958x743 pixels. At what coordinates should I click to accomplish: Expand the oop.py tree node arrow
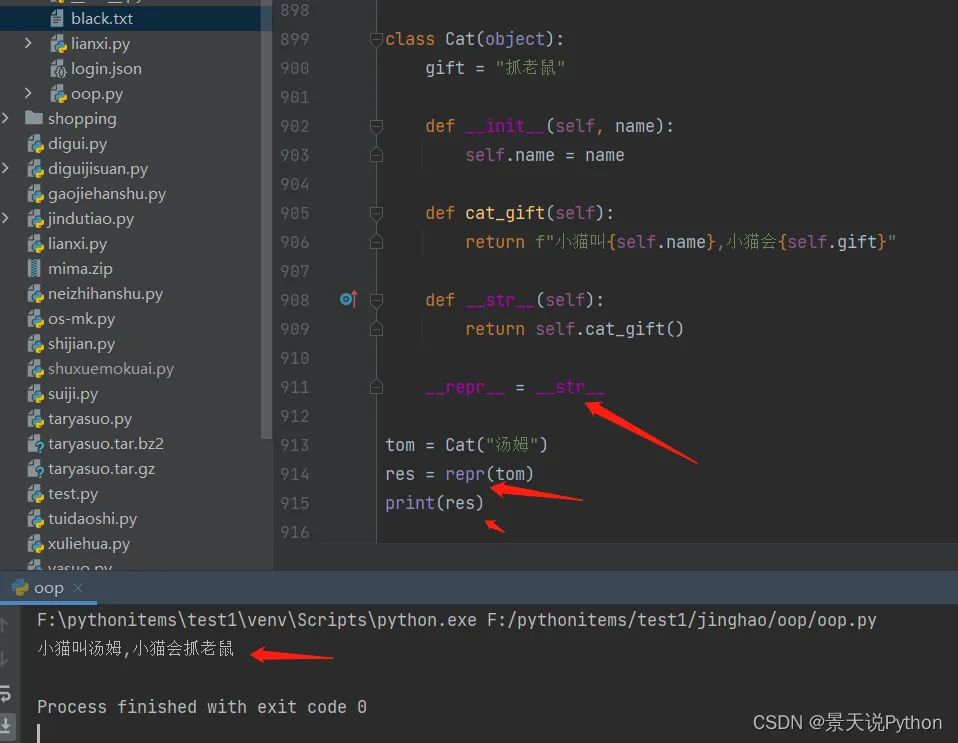tap(29, 94)
